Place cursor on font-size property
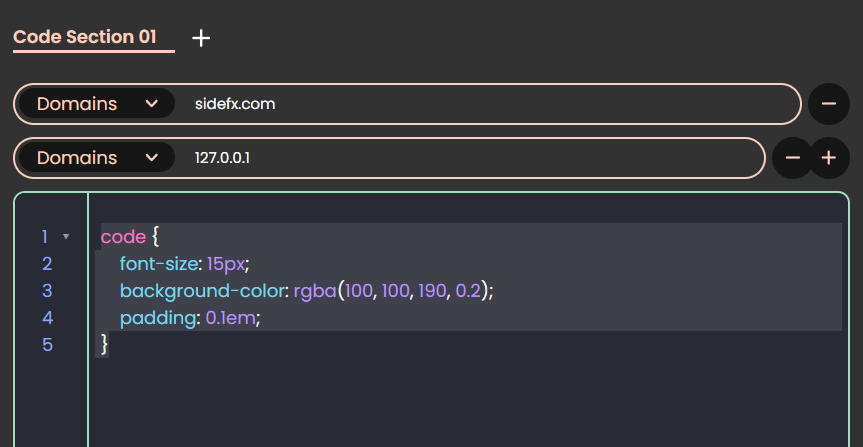 159,264
